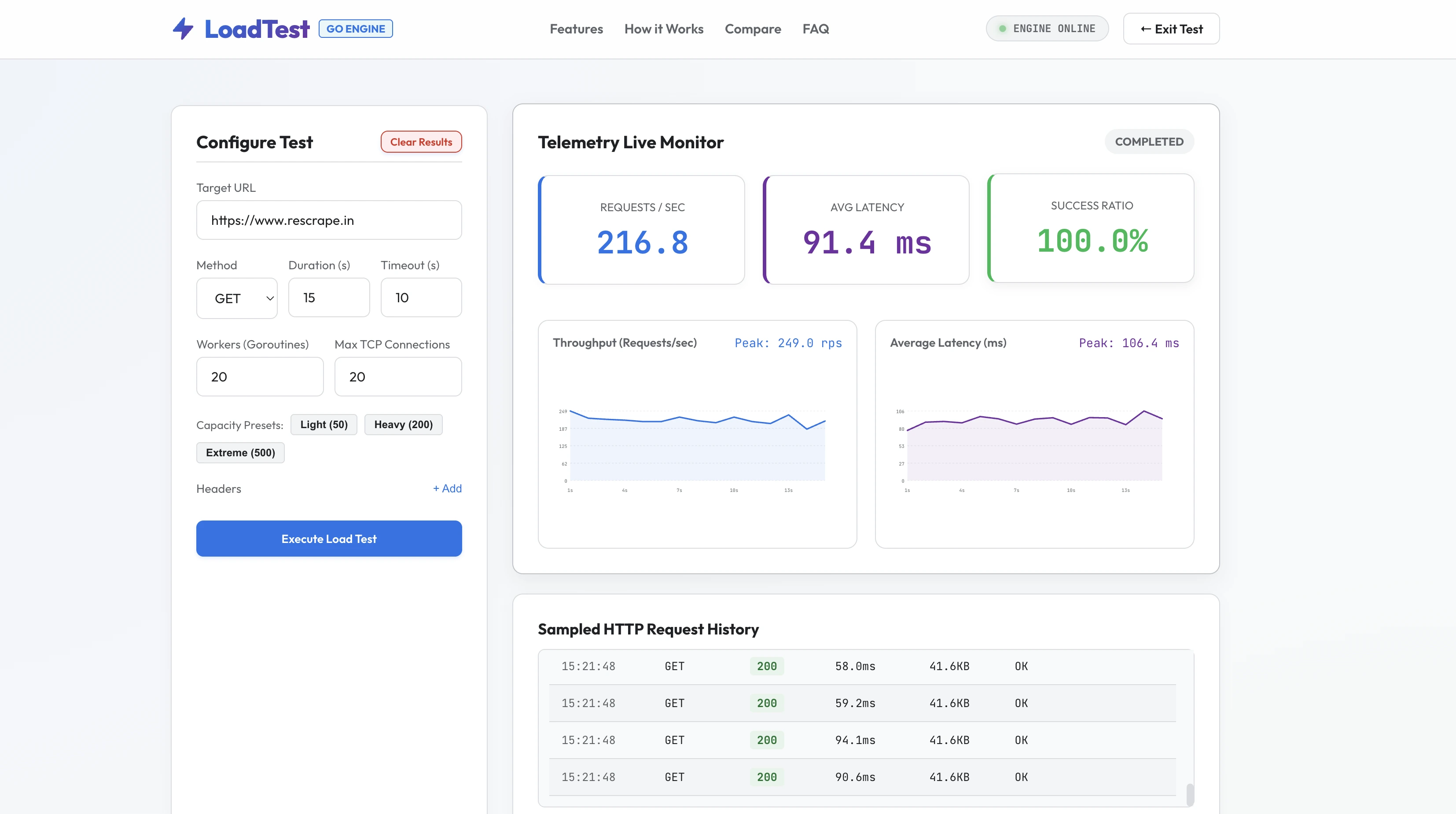Click the Exit Test button

tap(1171, 29)
